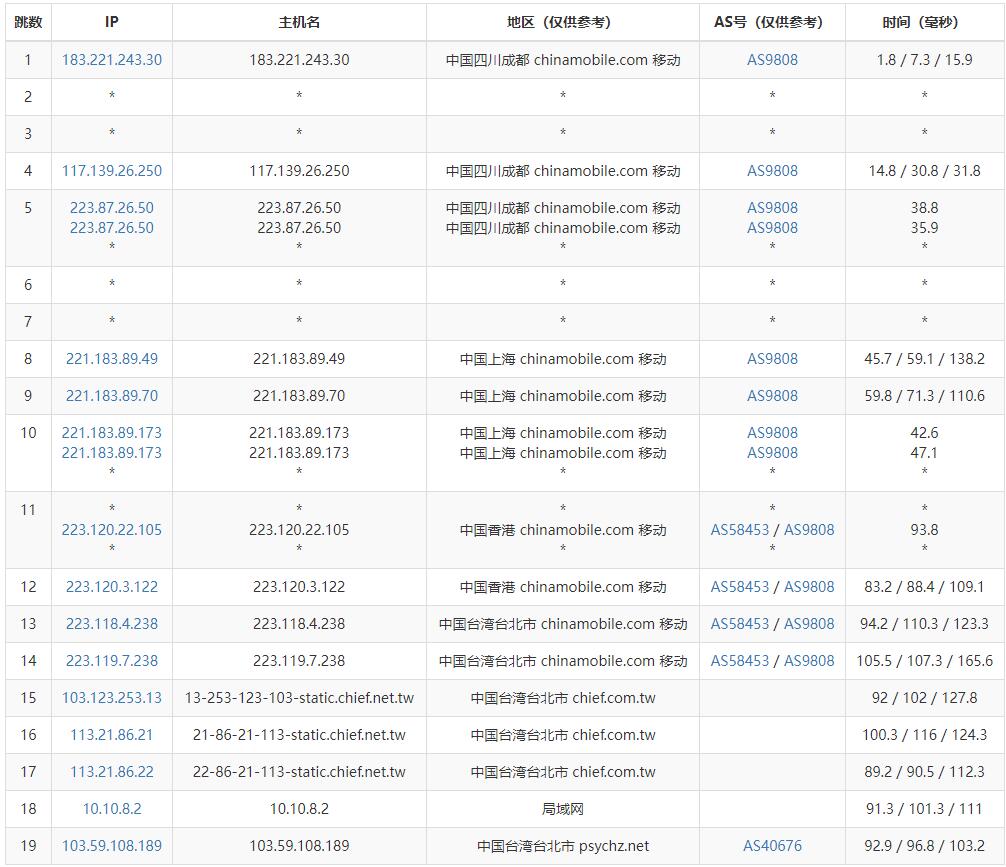This screenshot has width=1006, height=867.
Task: Select time cell 92 / 102 / 127.8
Action: tap(925, 698)
